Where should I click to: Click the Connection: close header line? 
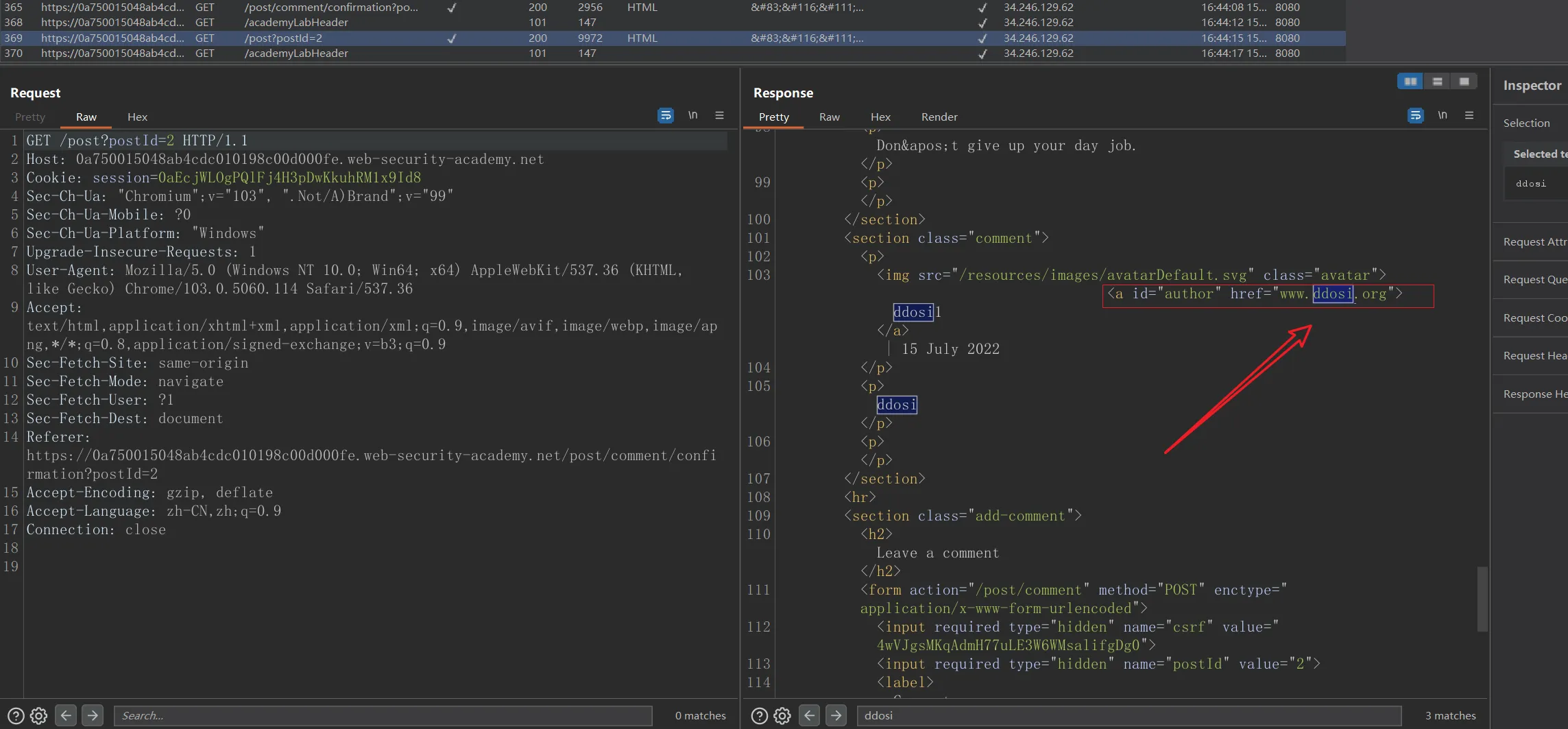(96, 529)
